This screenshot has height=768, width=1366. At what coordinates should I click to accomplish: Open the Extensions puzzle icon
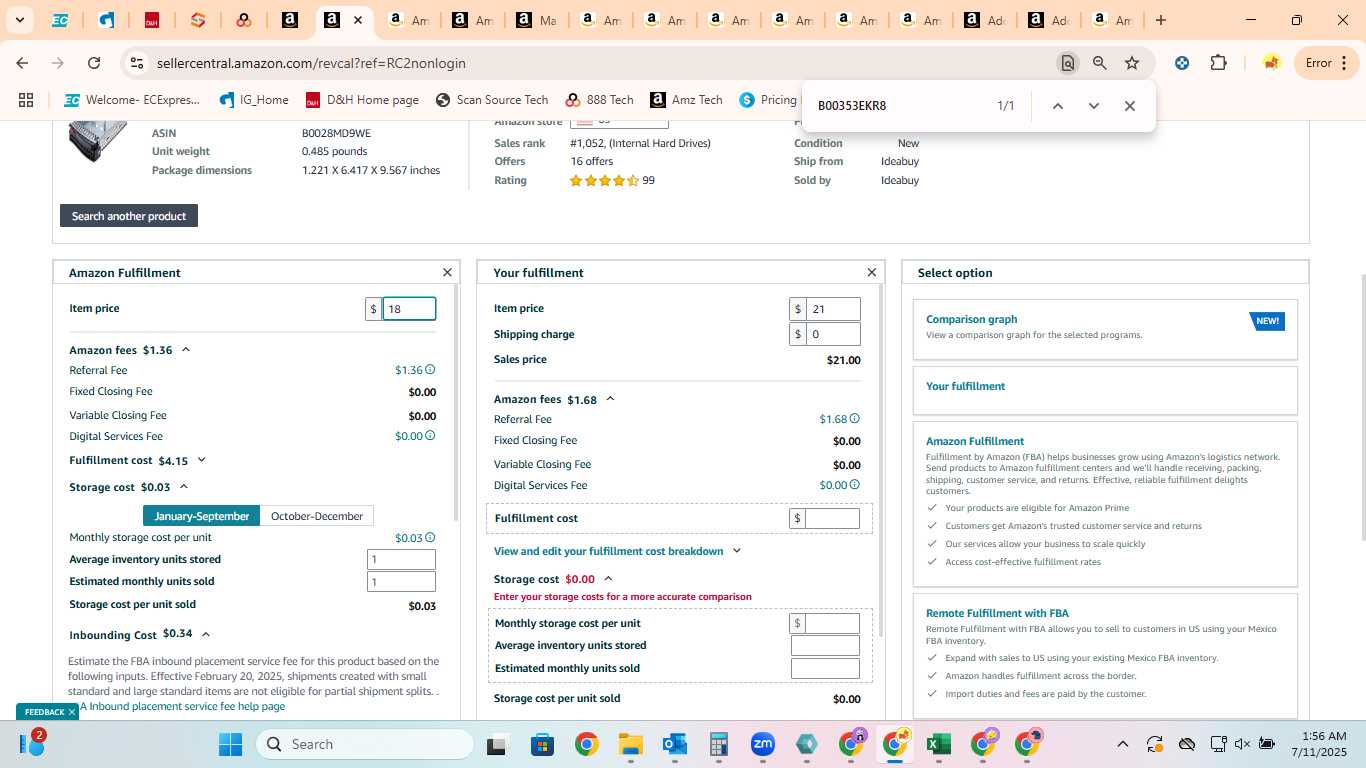coord(1218,63)
